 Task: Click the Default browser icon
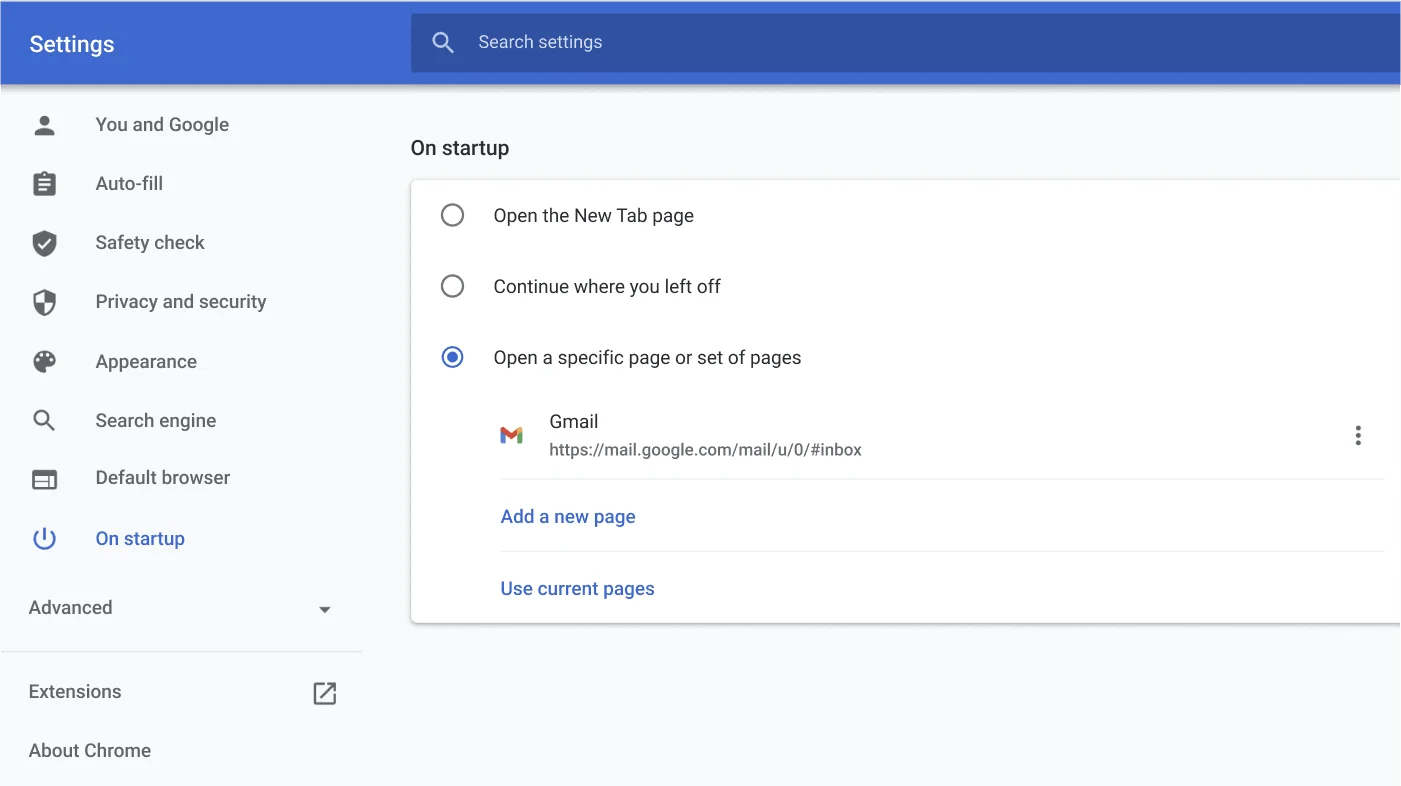tap(44, 479)
